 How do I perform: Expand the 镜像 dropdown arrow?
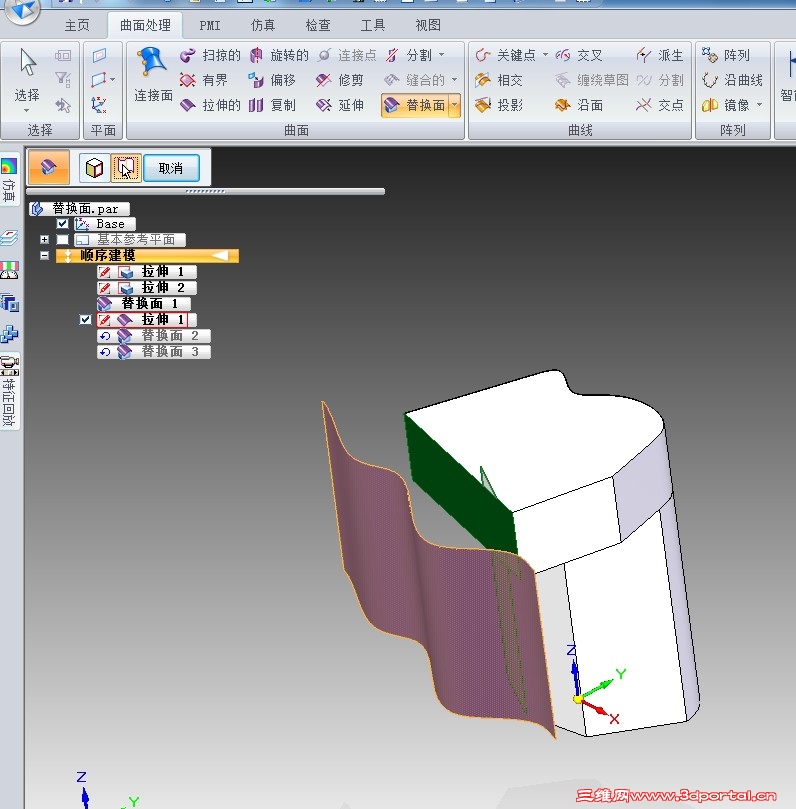coord(759,105)
